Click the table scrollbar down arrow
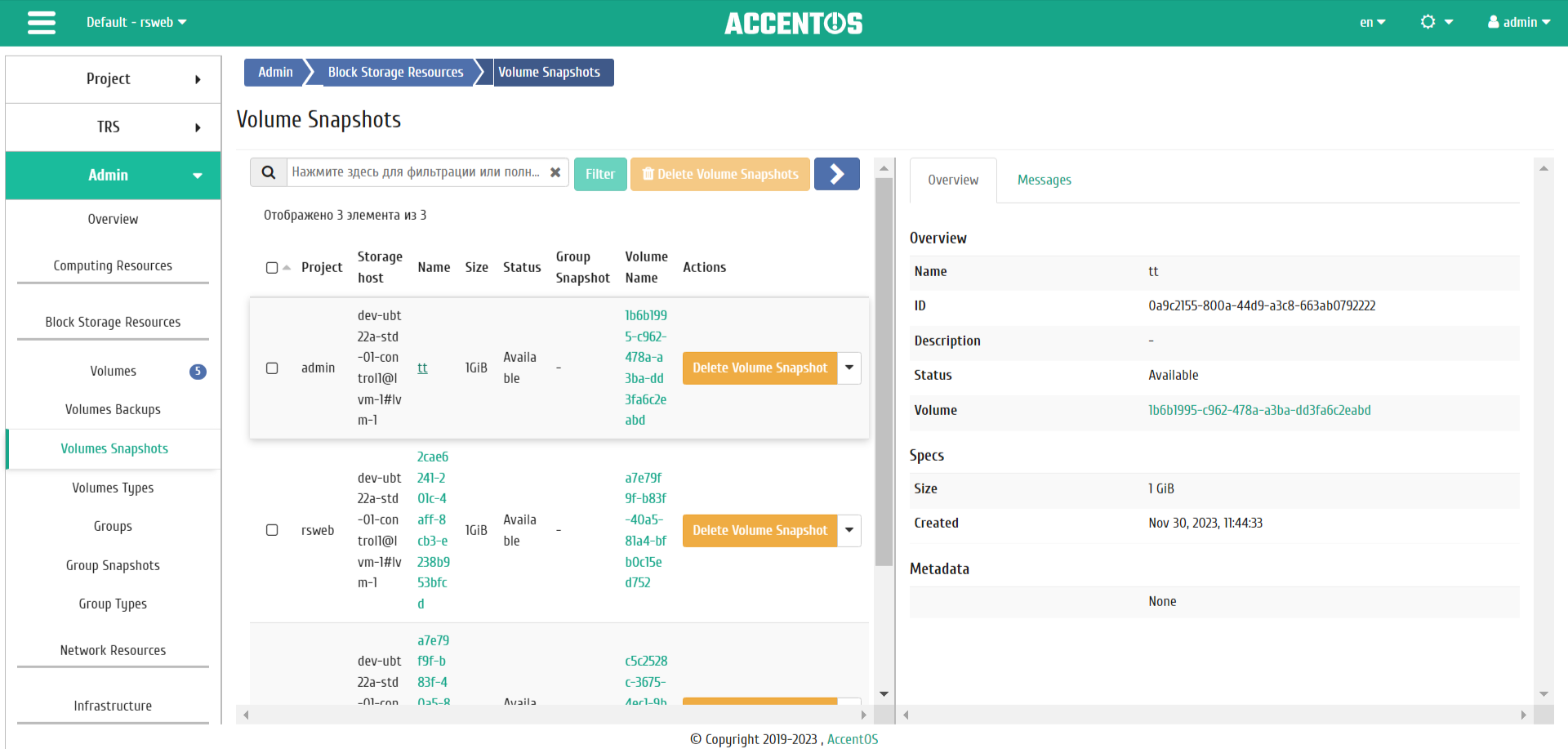1568x749 pixels. click(x=884, y=694)
